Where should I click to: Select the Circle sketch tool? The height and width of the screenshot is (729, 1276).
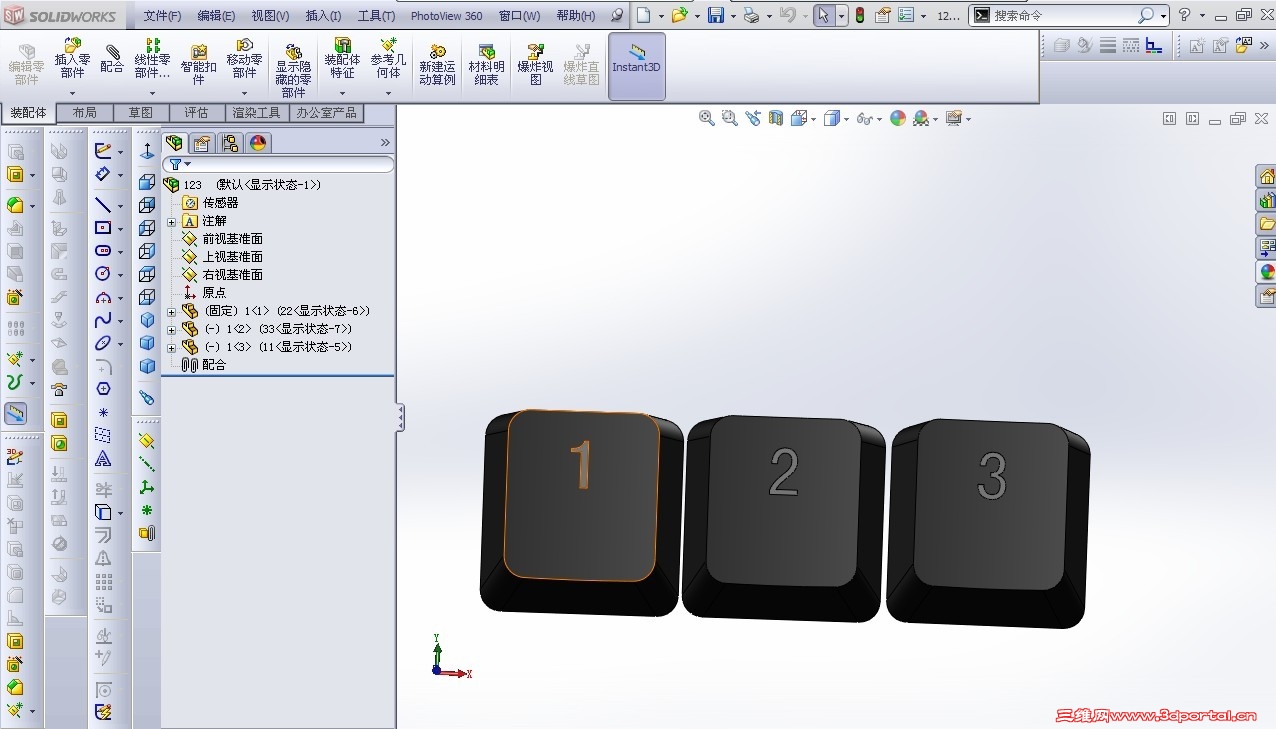103,274
